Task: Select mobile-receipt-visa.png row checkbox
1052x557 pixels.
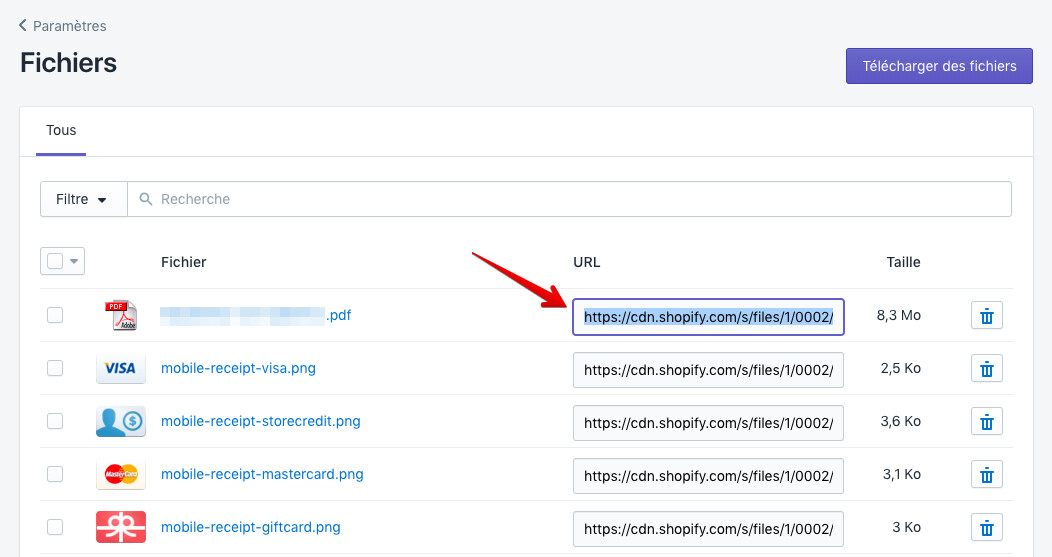Action: pyautogui.click(x=55, y=368)
